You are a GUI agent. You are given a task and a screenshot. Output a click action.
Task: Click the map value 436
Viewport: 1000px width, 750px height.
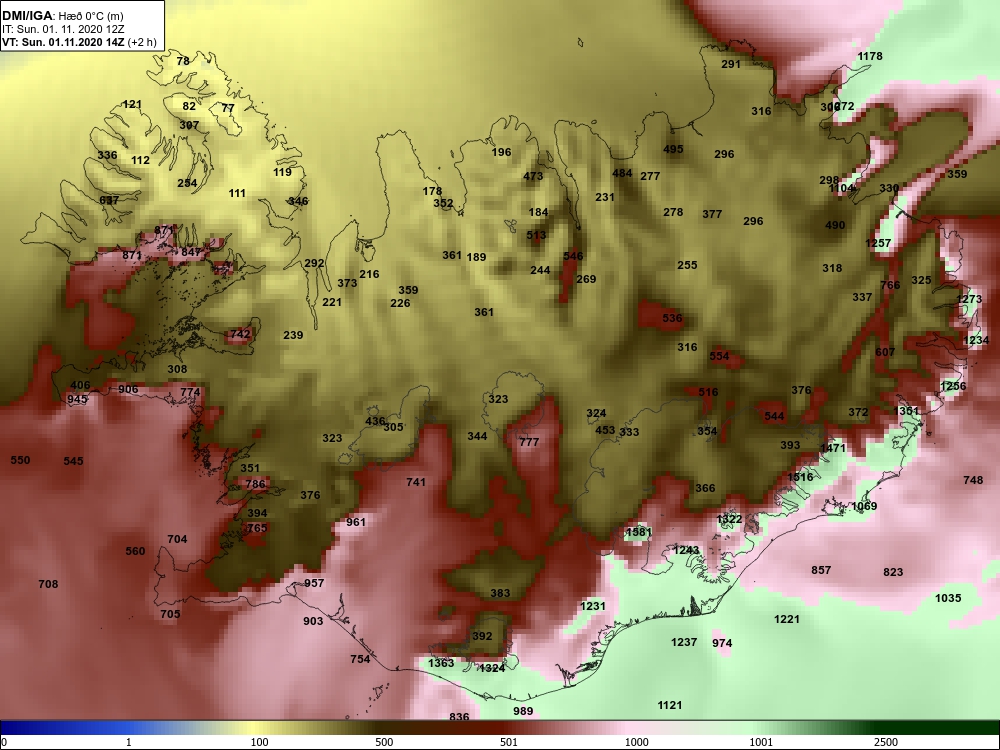click(375, 422)
